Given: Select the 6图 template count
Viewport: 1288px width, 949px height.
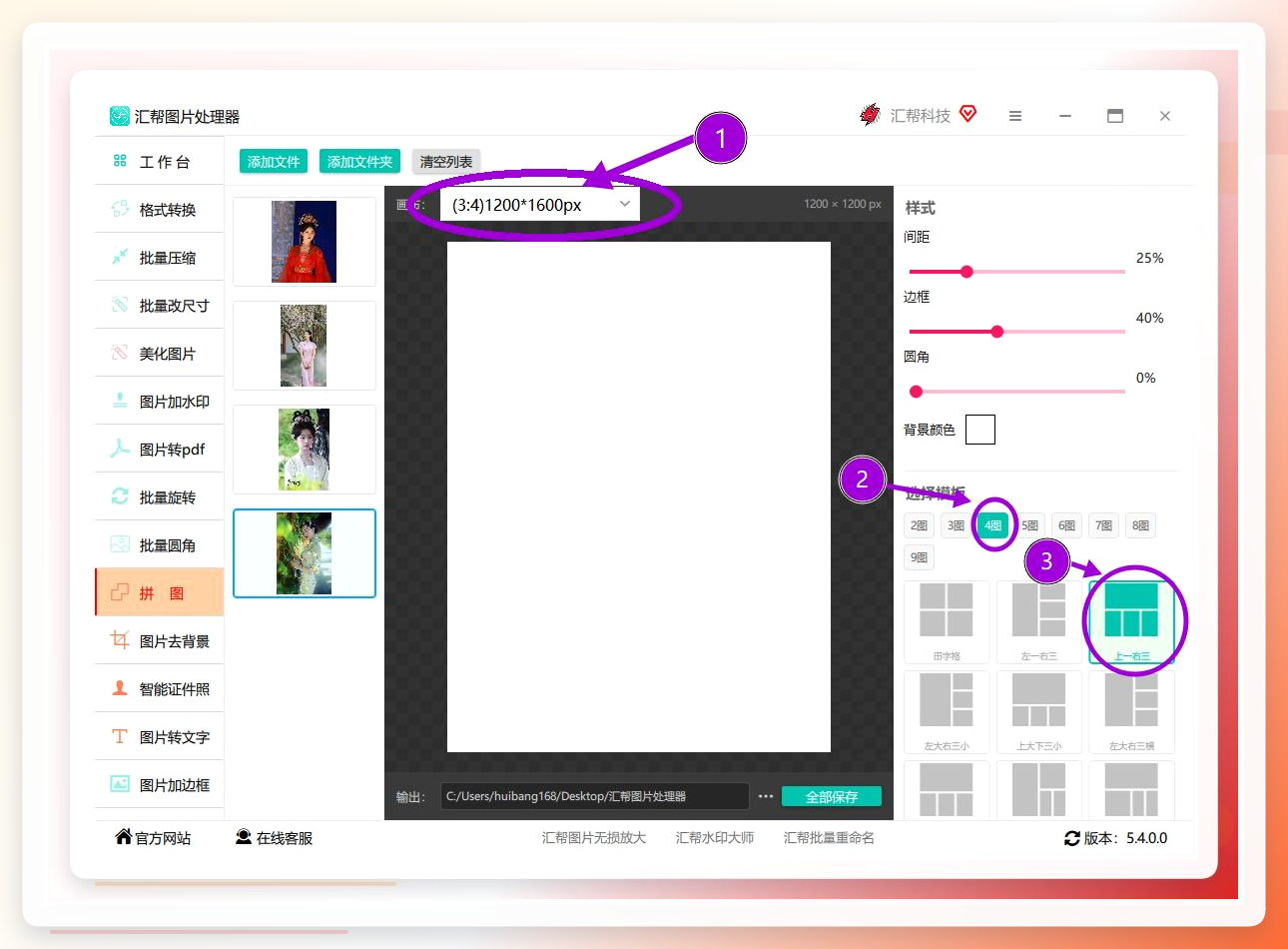Looking at the screenshot, I should [1066, 525].
